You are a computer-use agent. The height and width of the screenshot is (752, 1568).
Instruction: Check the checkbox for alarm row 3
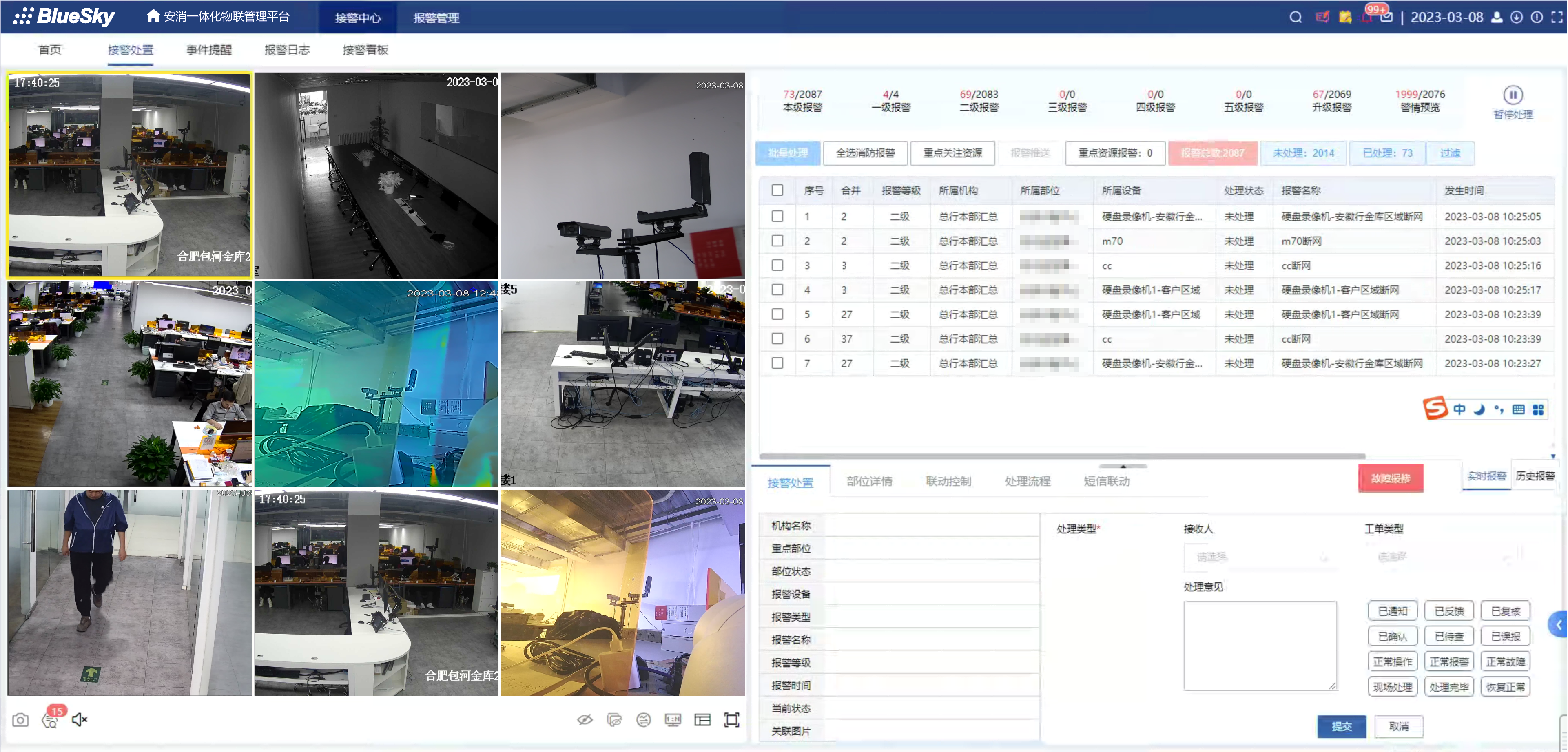777,265
